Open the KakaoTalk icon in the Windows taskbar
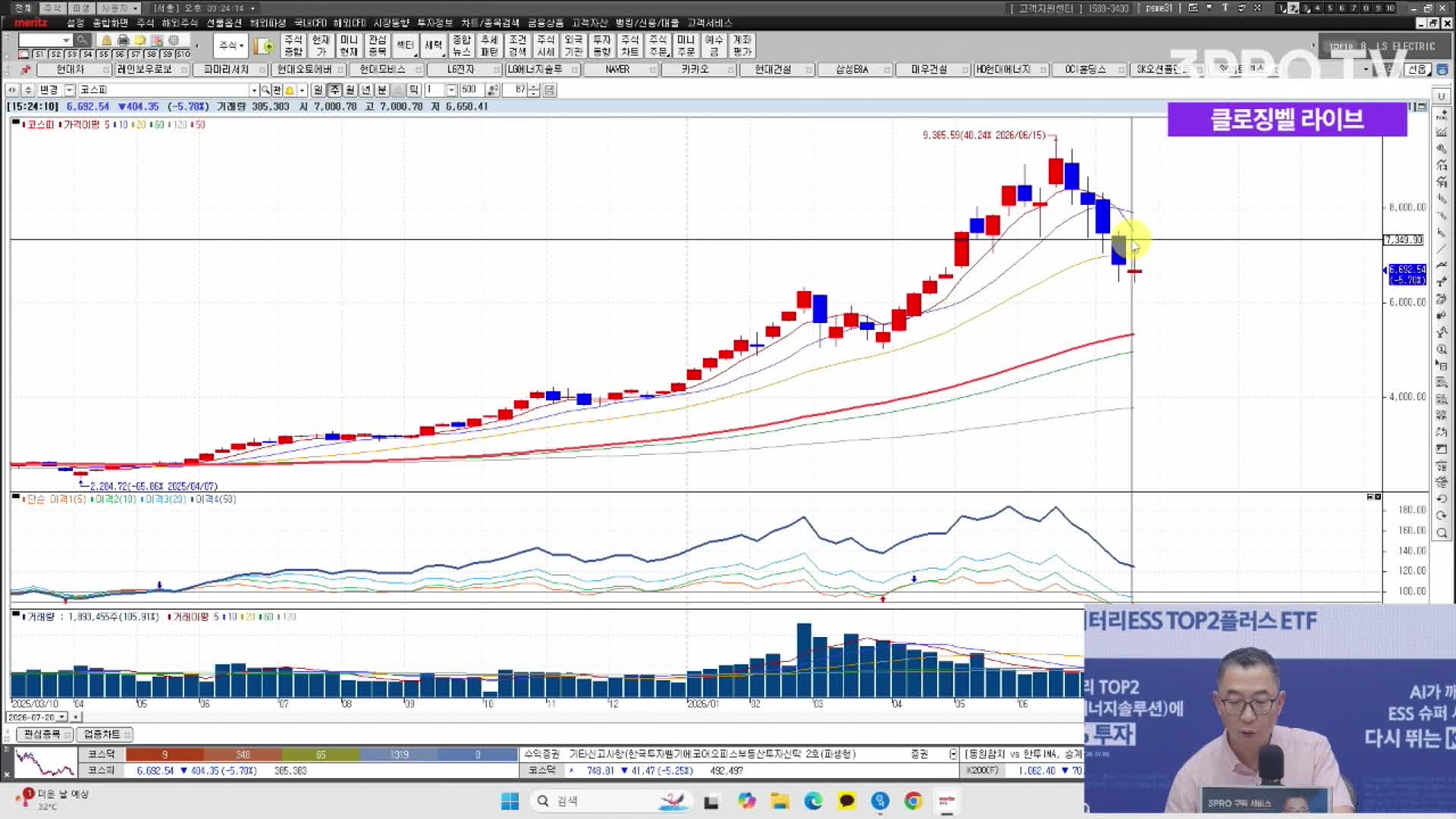The image size is (1456, 819). (846, 801)
